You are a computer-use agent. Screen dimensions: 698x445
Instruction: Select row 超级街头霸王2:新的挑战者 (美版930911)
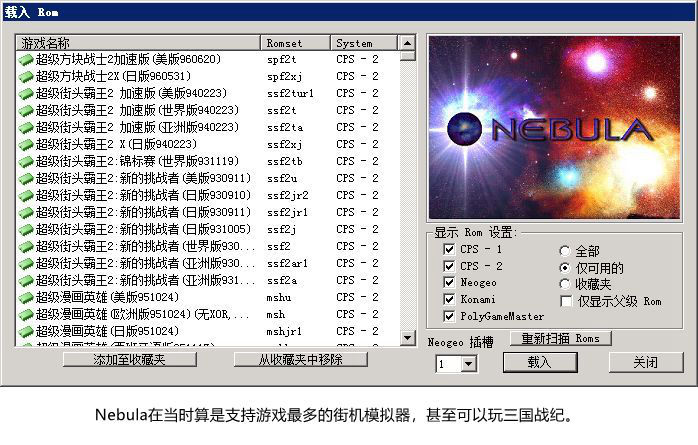coord(207,178)
